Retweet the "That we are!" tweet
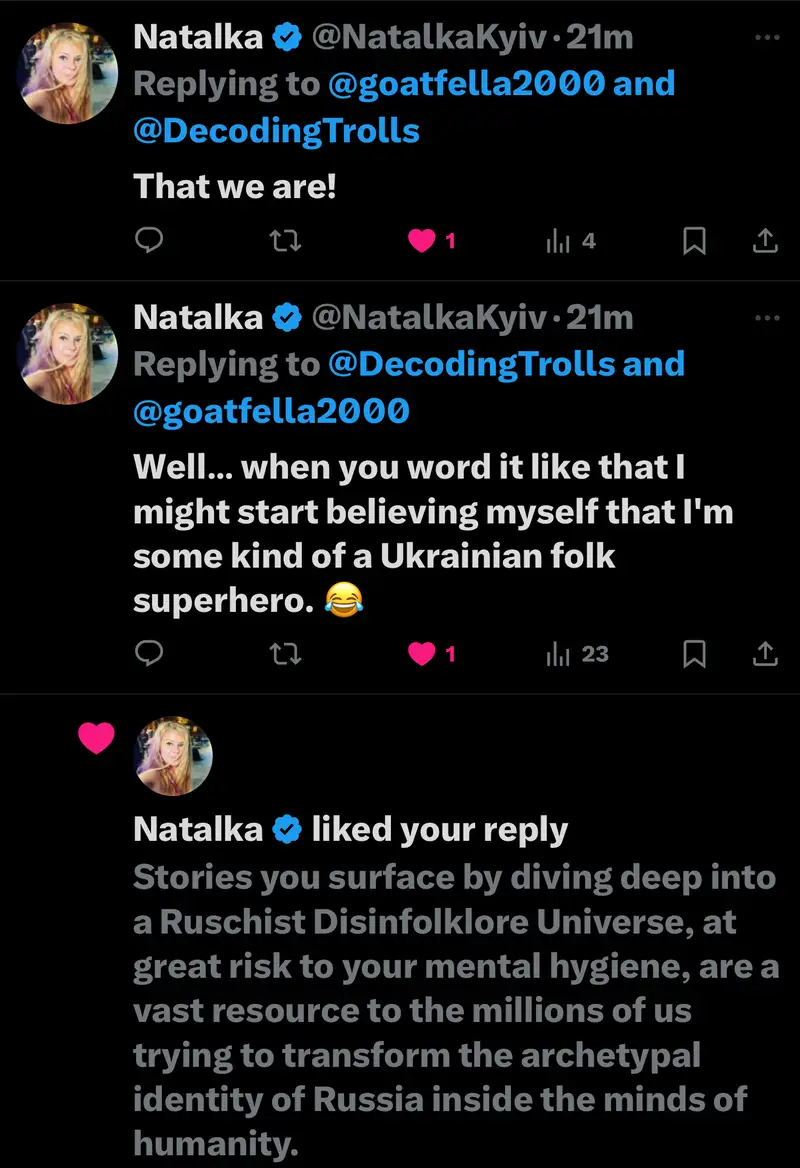 coord(286,240)
